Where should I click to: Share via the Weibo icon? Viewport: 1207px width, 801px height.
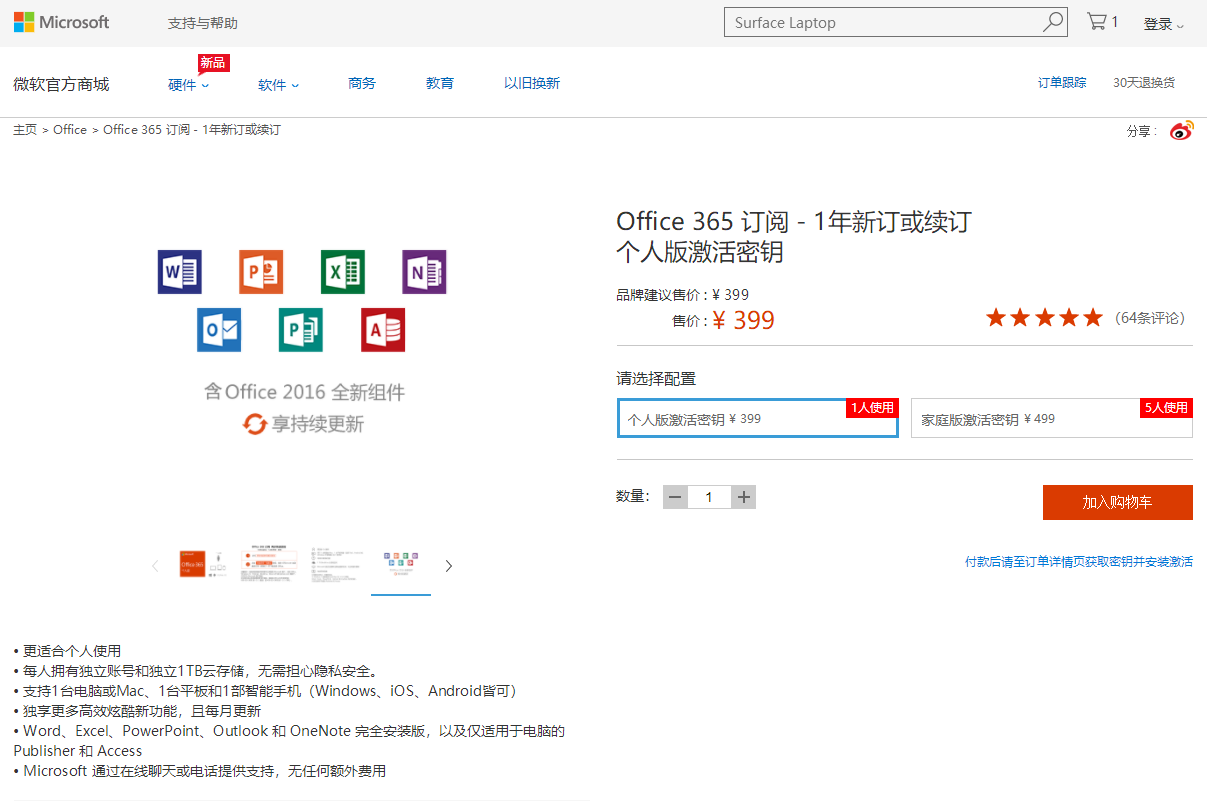1182,131
